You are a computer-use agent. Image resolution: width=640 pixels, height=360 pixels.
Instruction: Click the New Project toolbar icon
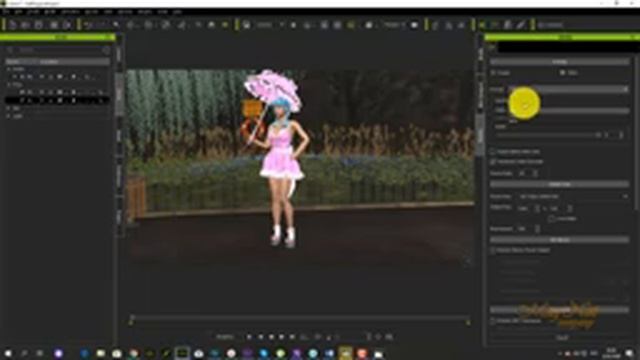[x=12, y=25]
